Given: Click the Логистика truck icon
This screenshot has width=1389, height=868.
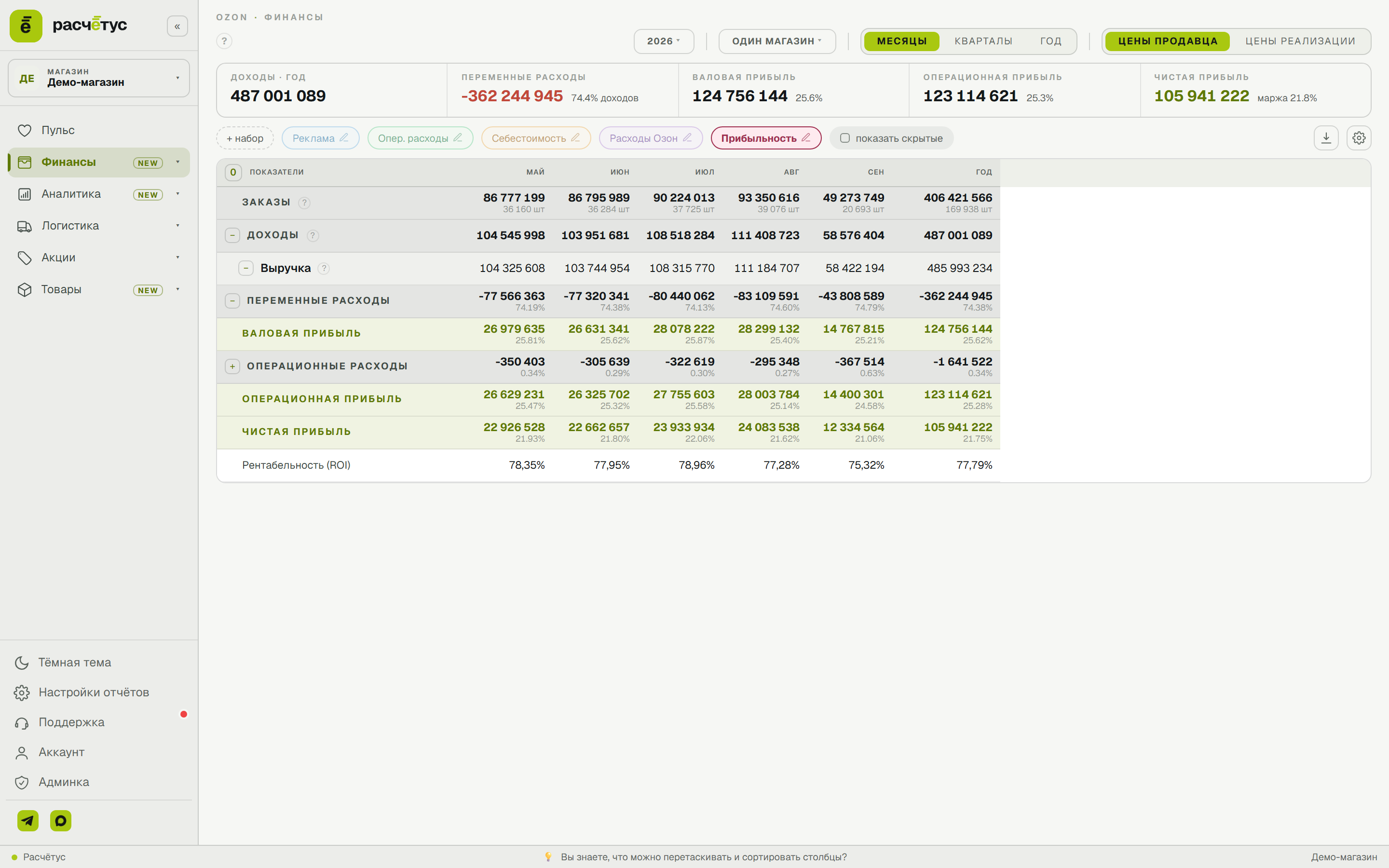Looking at the screenshot, I should tap(24, 226).
